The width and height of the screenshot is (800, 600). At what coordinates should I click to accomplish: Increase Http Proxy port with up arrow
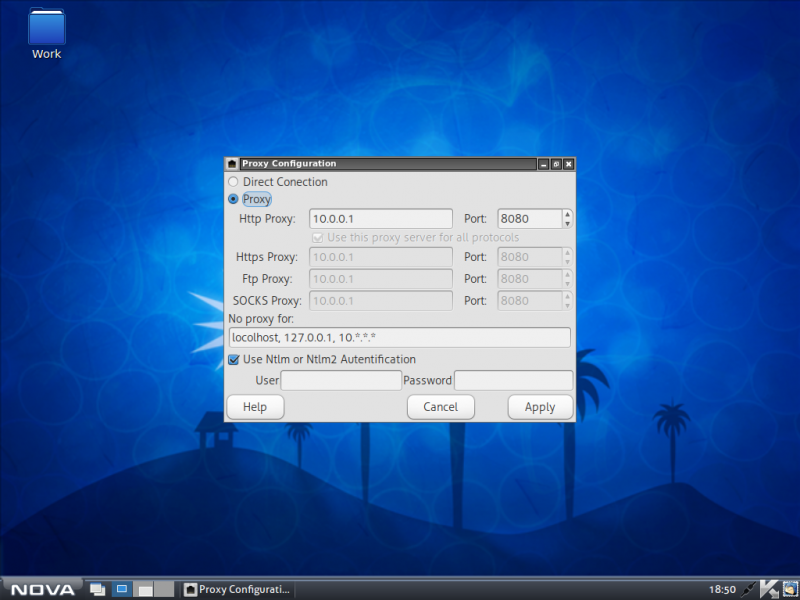(x=567, y=213)
